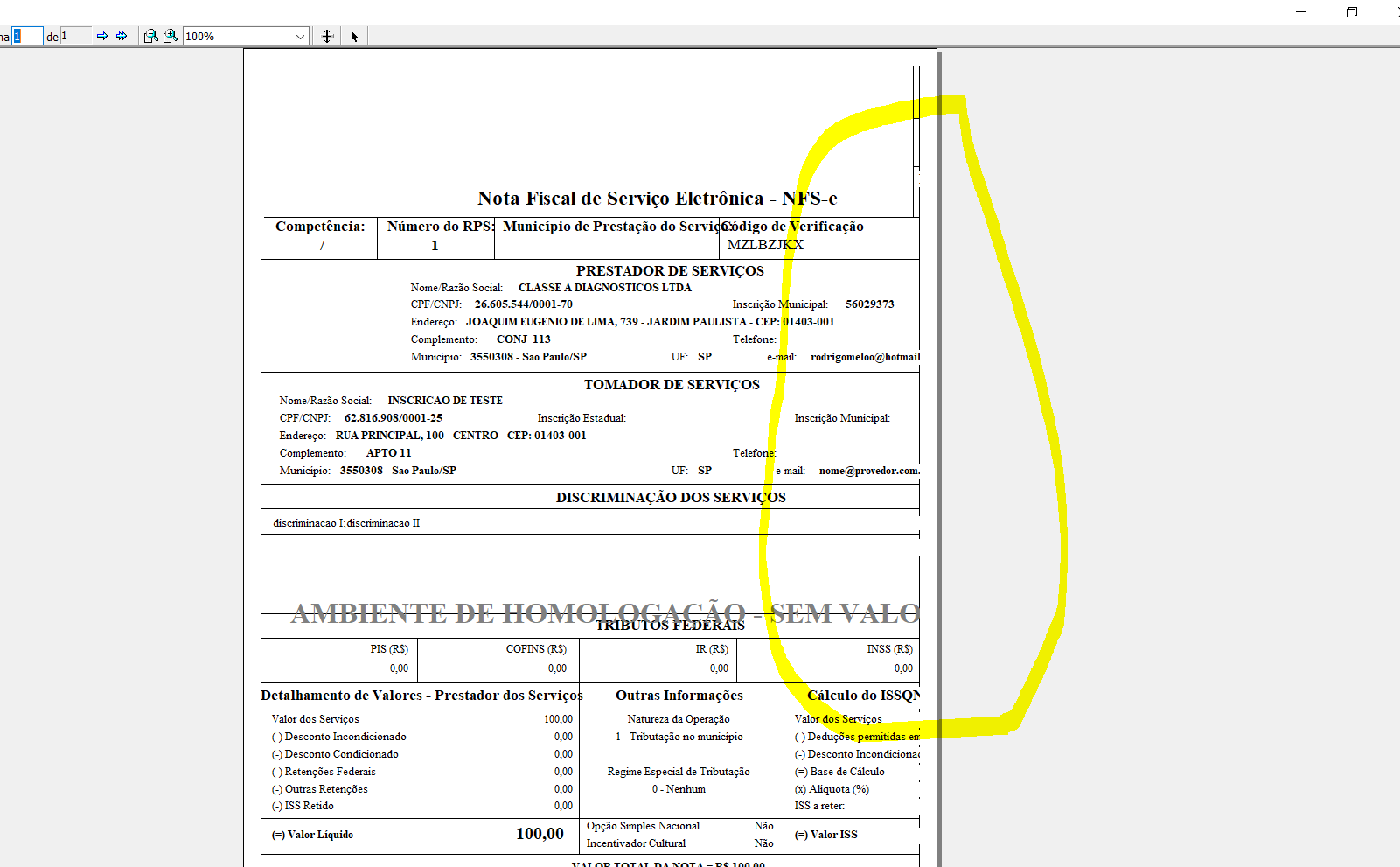Click complement 'APTO 11'
Viewport: 1400px width, 867px height.
click(x=388, y=453)
